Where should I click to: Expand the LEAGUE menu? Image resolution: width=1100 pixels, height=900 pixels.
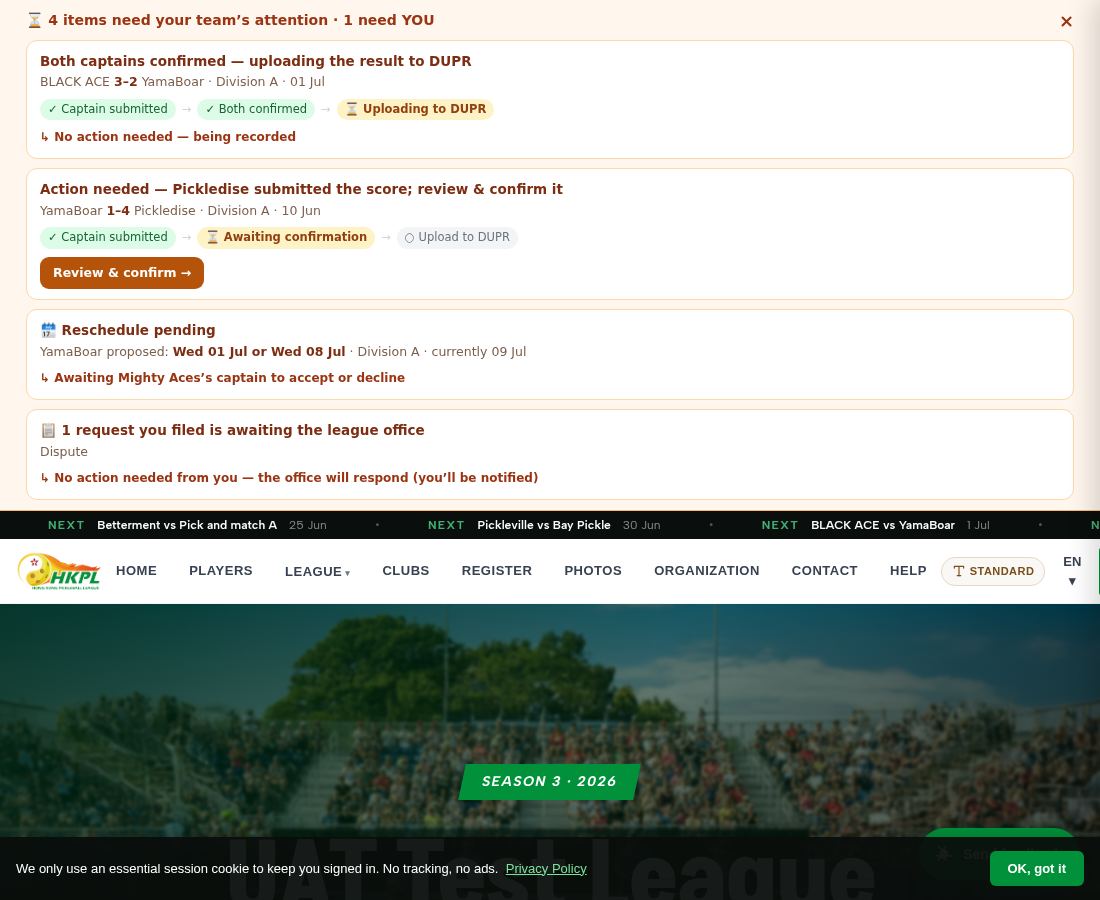[x=317, y=572]
